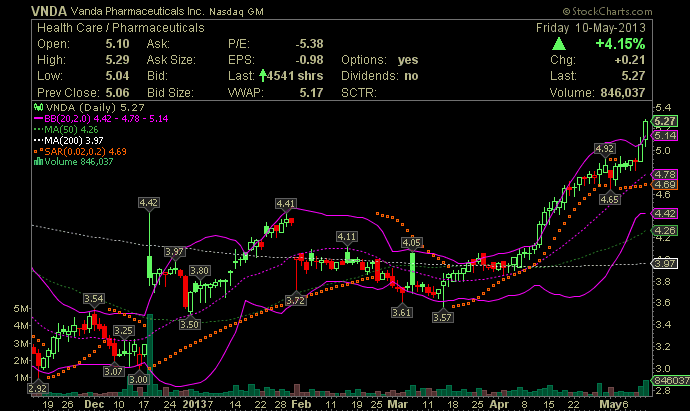
Task: Click the 4.92 peak price marker
Action: point(604,148)
